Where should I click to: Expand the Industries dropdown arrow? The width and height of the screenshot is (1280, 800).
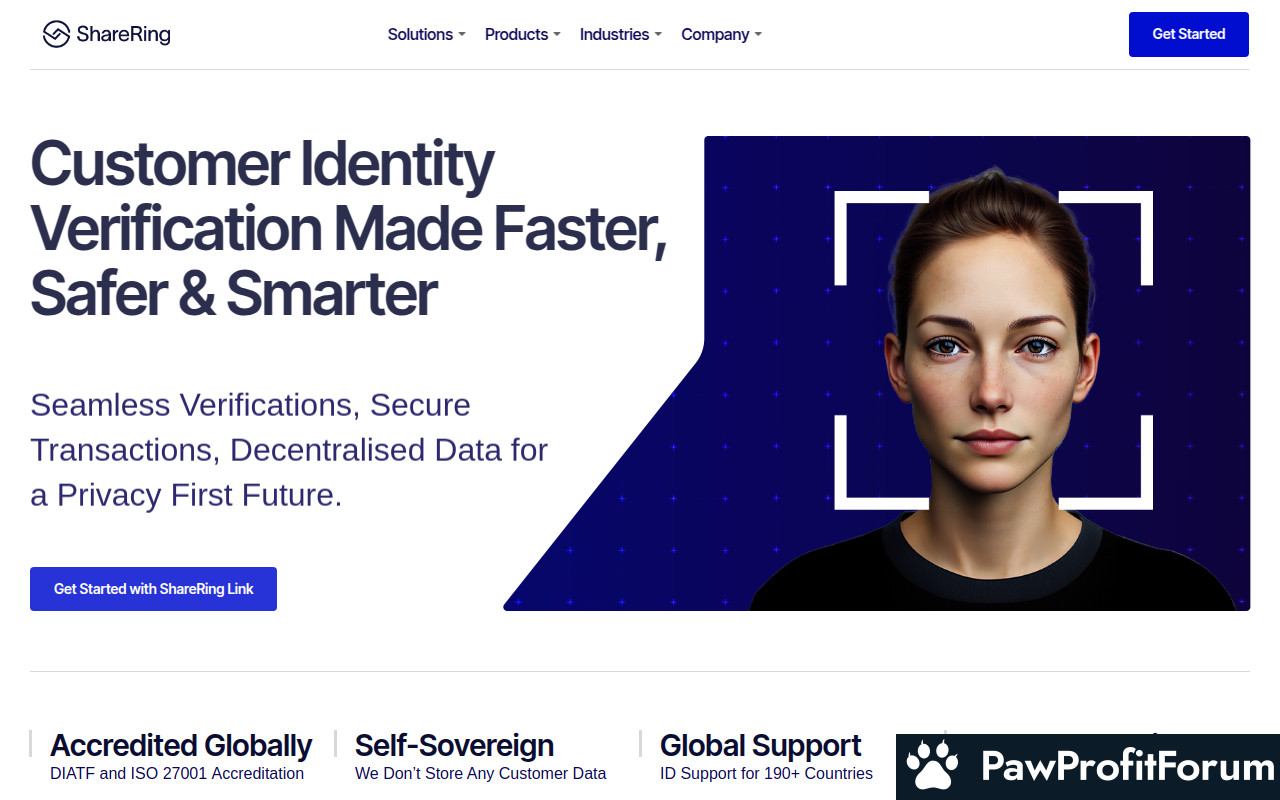click(x=658, y=35)
